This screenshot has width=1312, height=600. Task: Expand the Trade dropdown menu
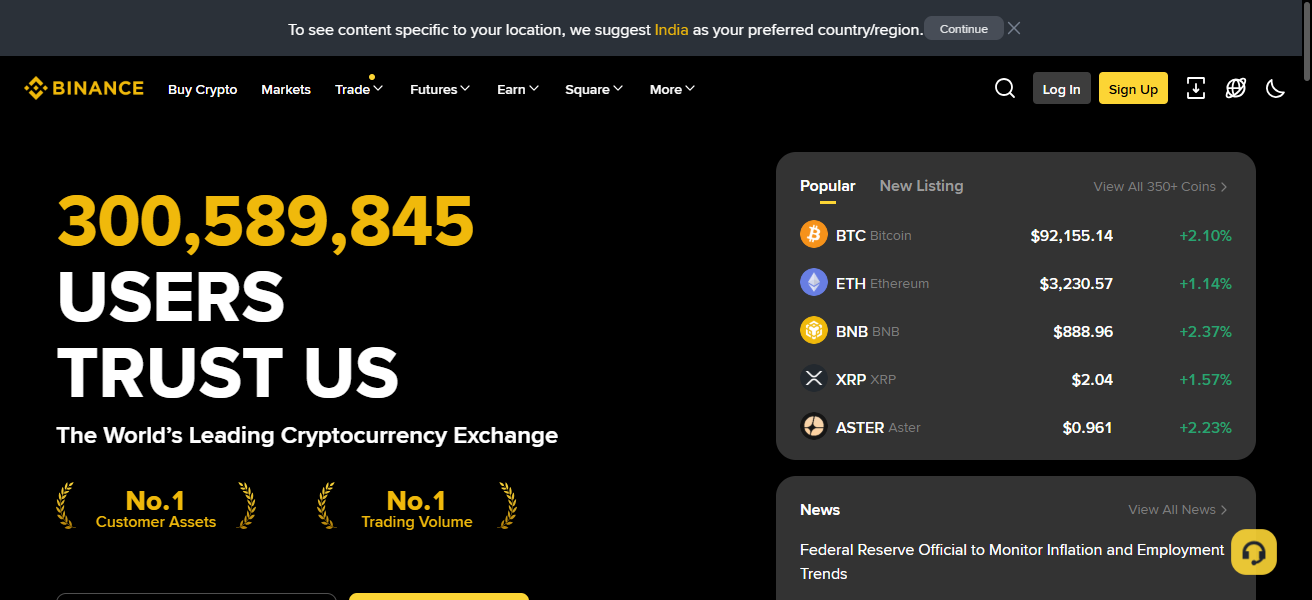click(358, 89)
